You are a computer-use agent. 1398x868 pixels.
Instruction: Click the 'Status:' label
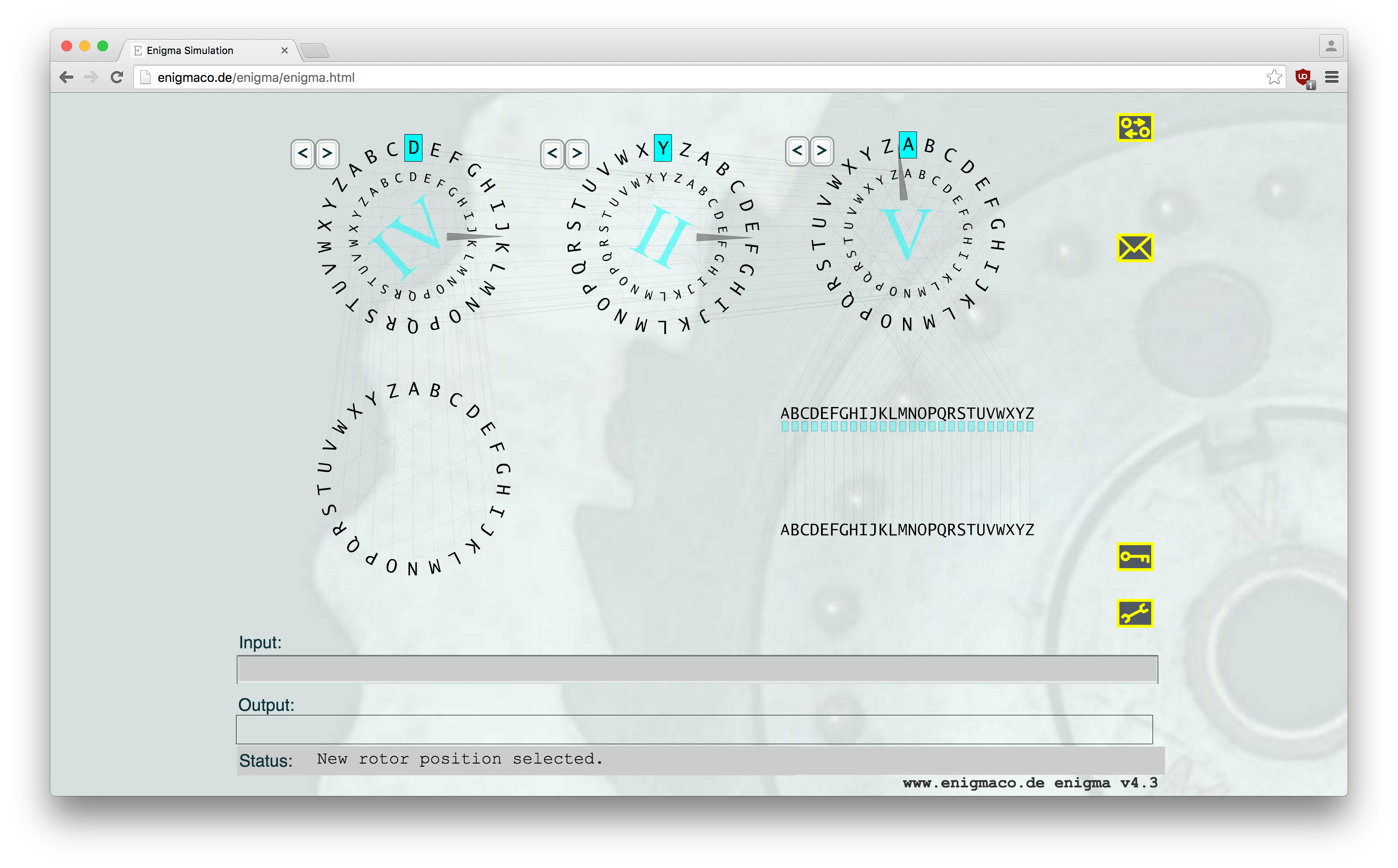(x=266, y=761)
